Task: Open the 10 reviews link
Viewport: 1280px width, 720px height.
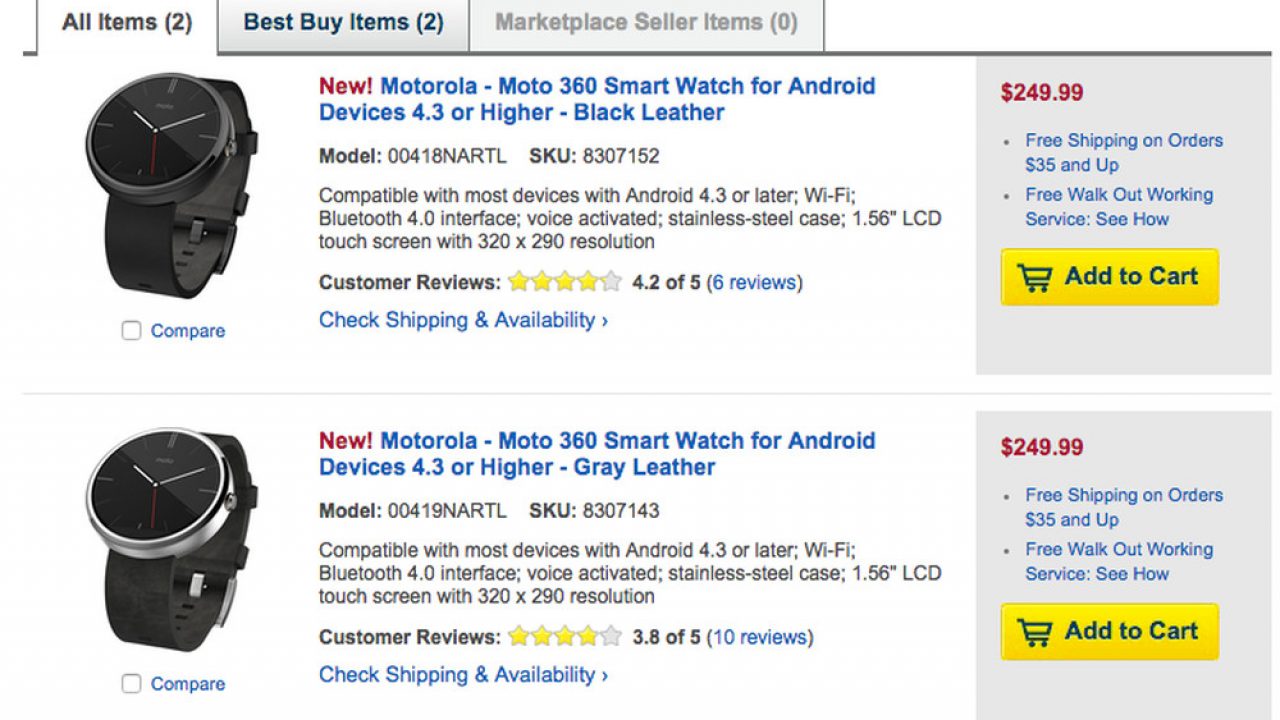Action: coord(760,637)
